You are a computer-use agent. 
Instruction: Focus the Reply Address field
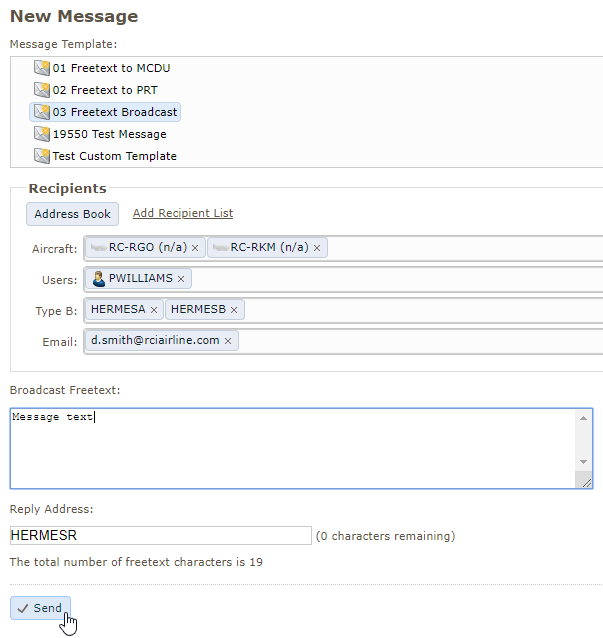160,536
